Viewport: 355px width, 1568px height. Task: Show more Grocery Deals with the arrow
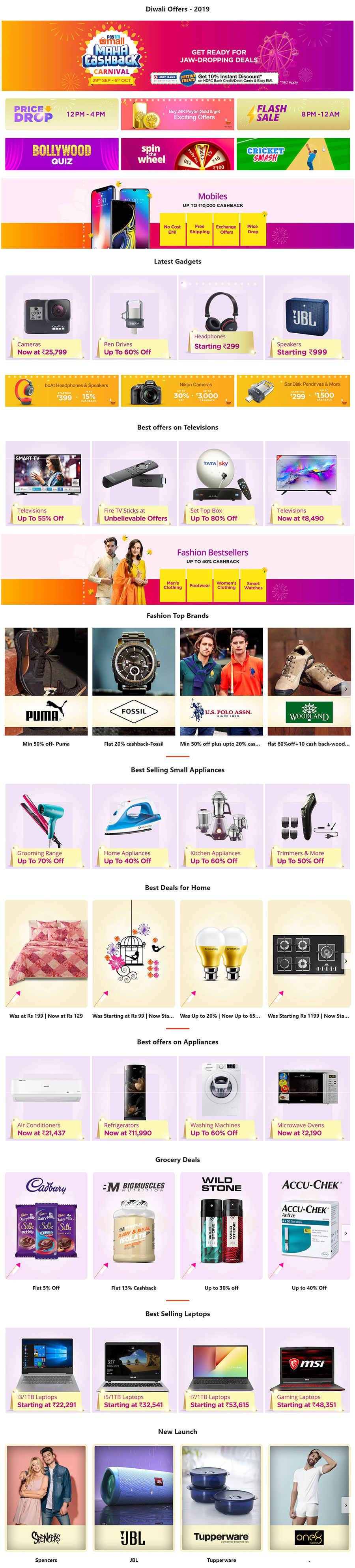tap(345, 1233)
